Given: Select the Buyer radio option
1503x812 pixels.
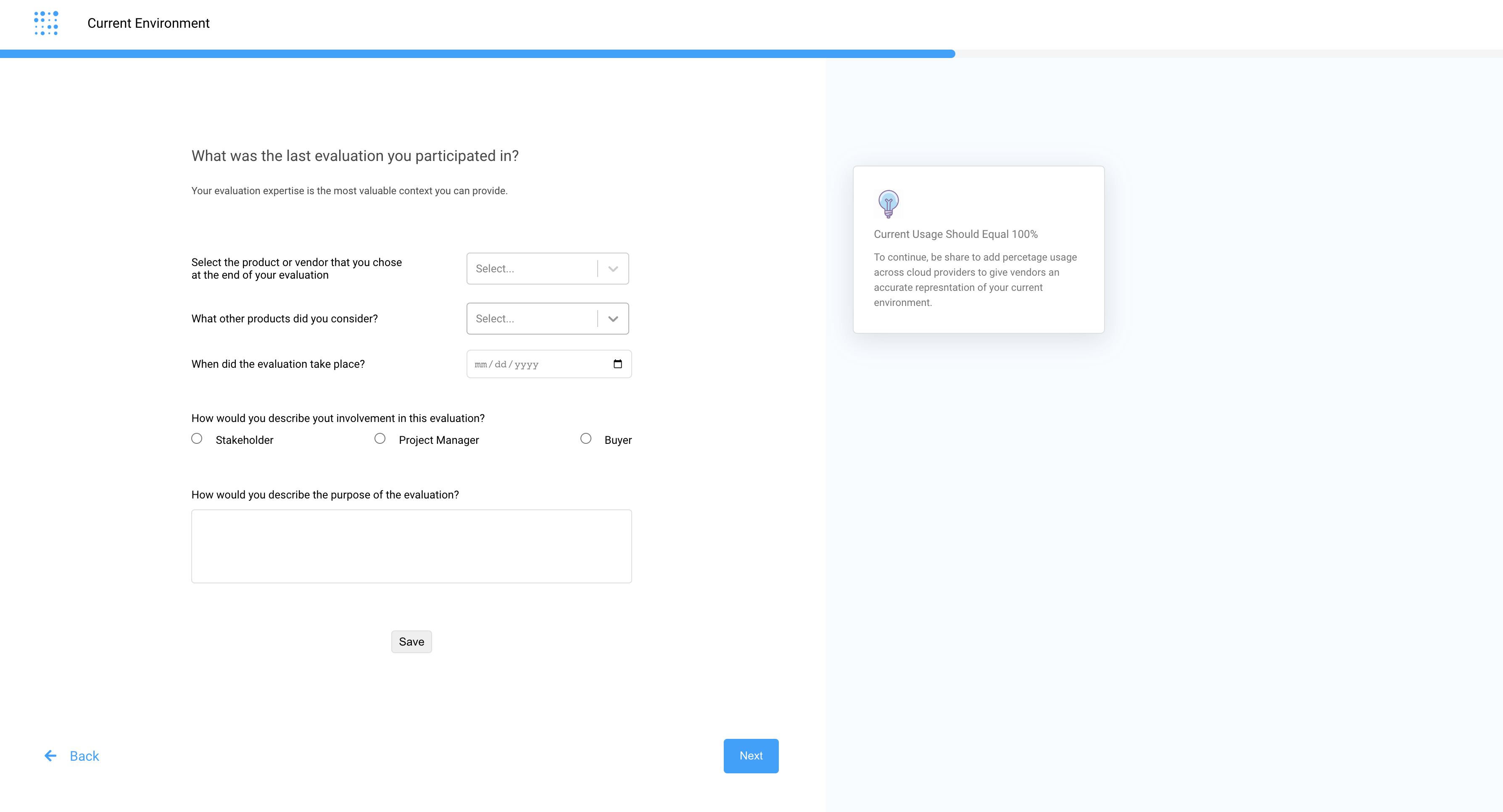Looking at the screenshot, I should click(x=586, y=439).
